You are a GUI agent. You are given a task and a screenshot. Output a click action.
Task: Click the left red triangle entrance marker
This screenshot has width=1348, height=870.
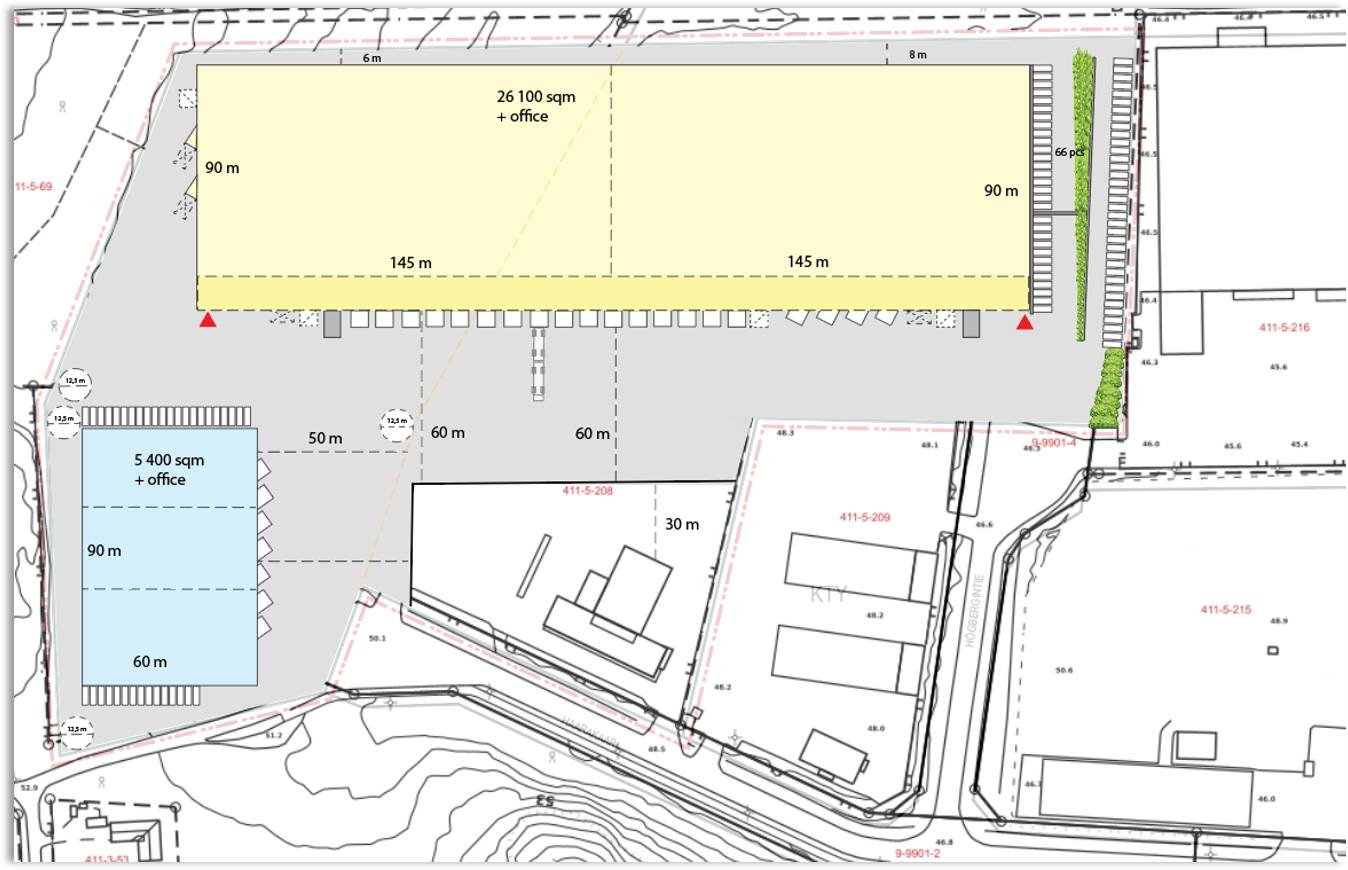(207, 320)
